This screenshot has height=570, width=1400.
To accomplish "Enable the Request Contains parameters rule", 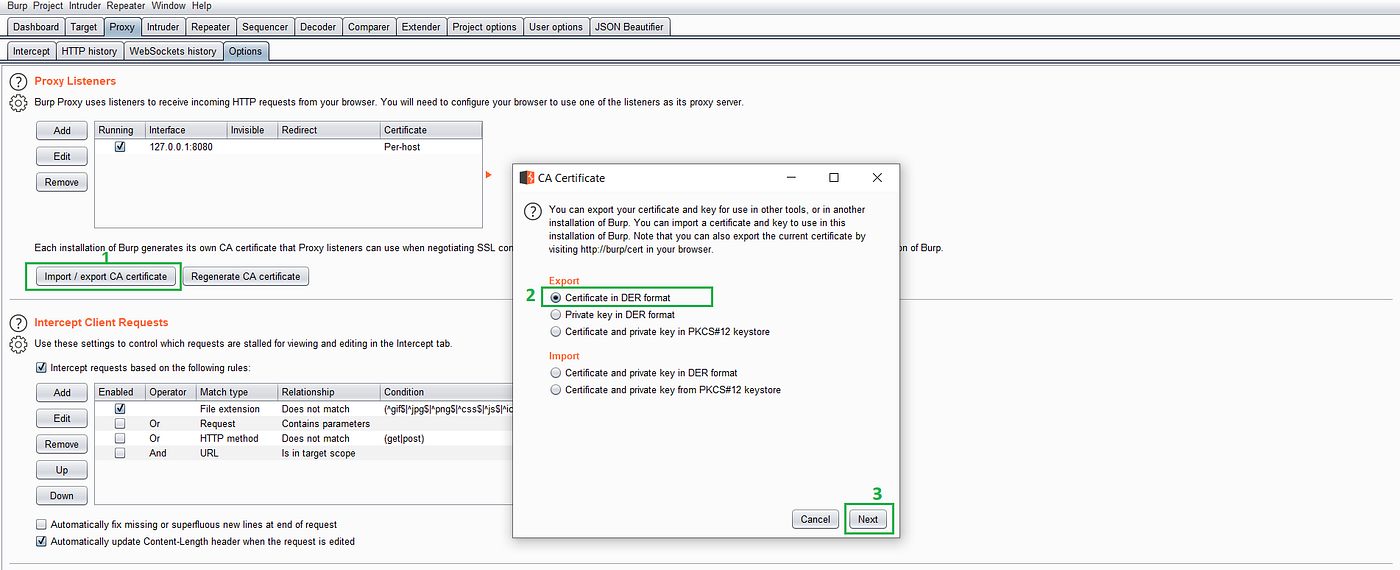I will 120,424.
